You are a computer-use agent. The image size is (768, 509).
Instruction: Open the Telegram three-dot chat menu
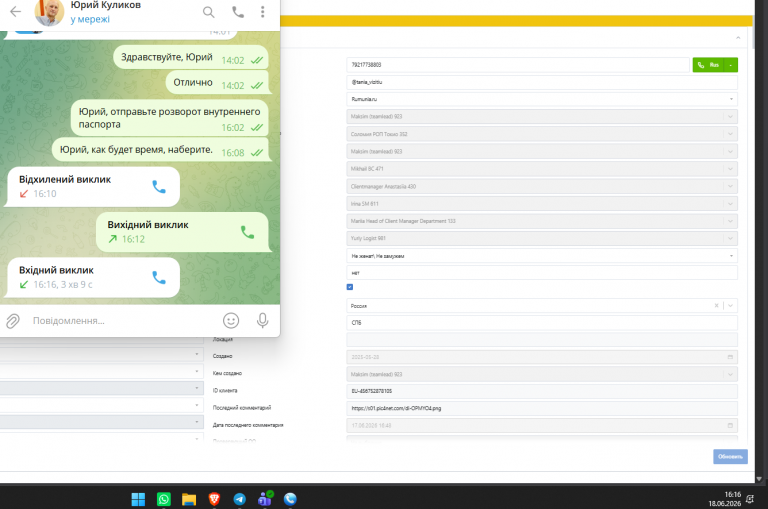(x=263, y=12)
